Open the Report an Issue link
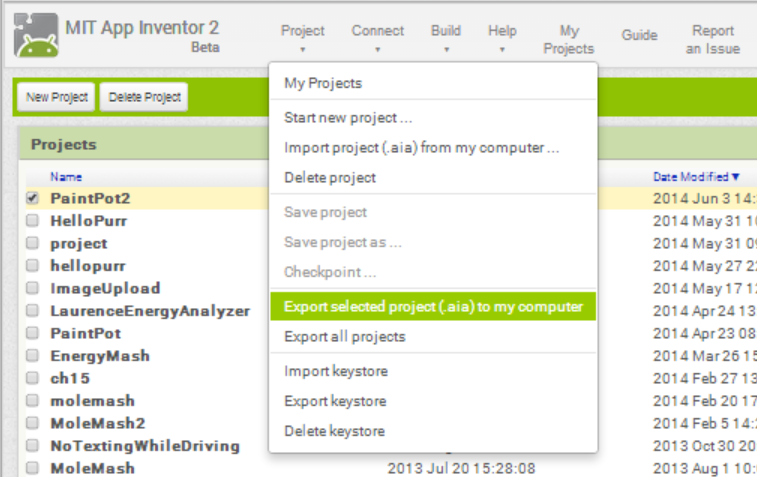Viewport: 757px width, 477px height. (713, 40)
